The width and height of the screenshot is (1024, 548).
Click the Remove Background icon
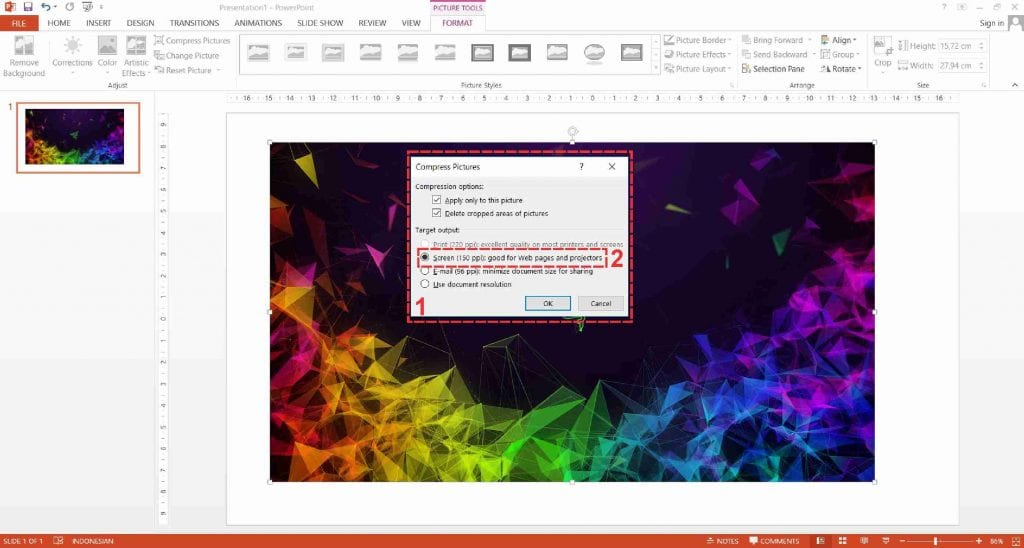coord(23,48)
